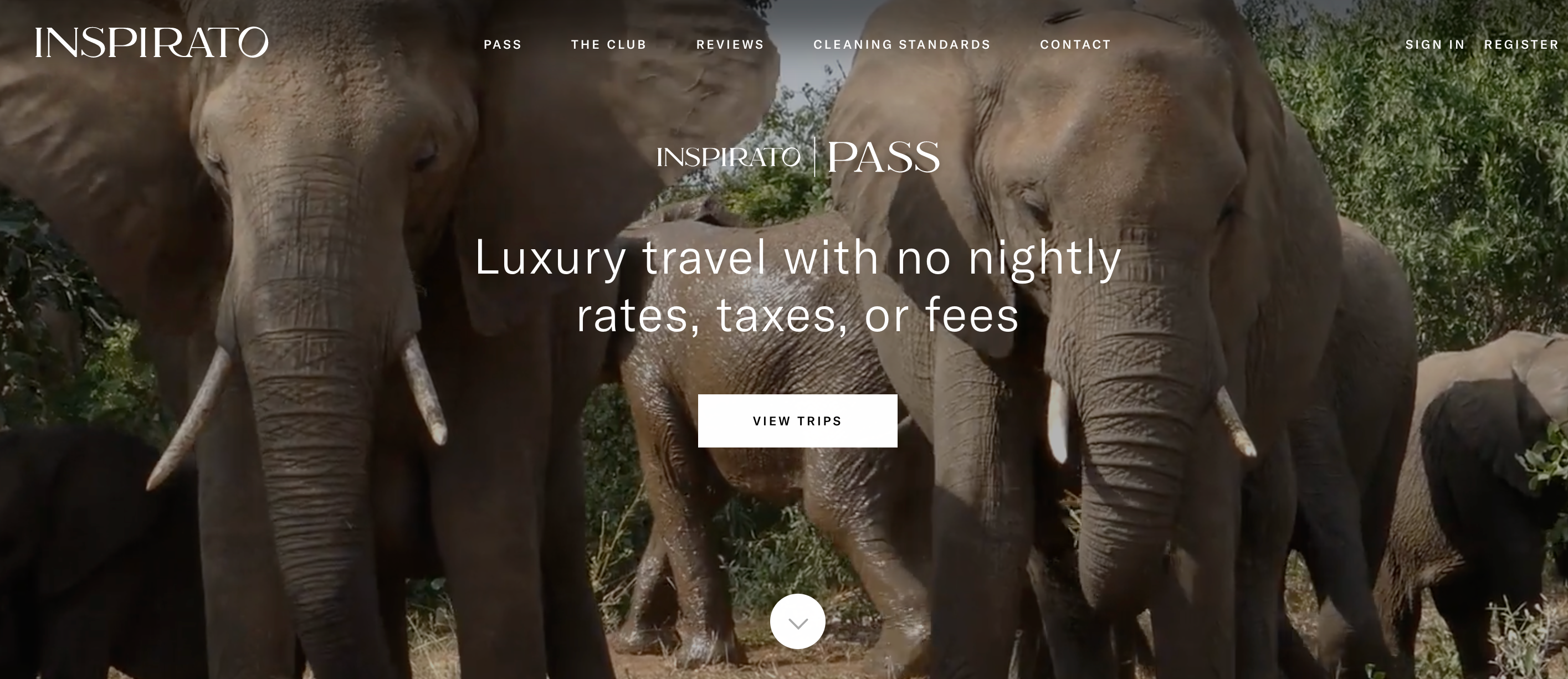Click the Inspirato logo in the header
This screenshot has width=1568, height=679.
tap(152, 43)
